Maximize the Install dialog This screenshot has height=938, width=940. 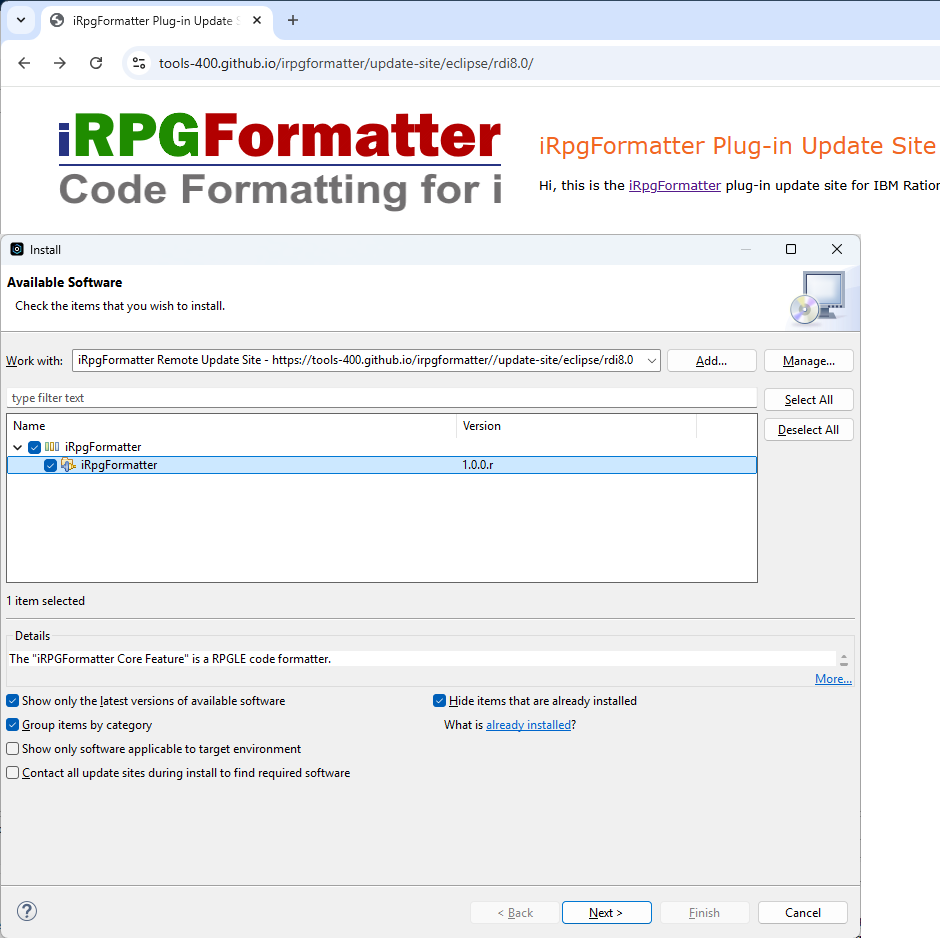coord(791,249)
